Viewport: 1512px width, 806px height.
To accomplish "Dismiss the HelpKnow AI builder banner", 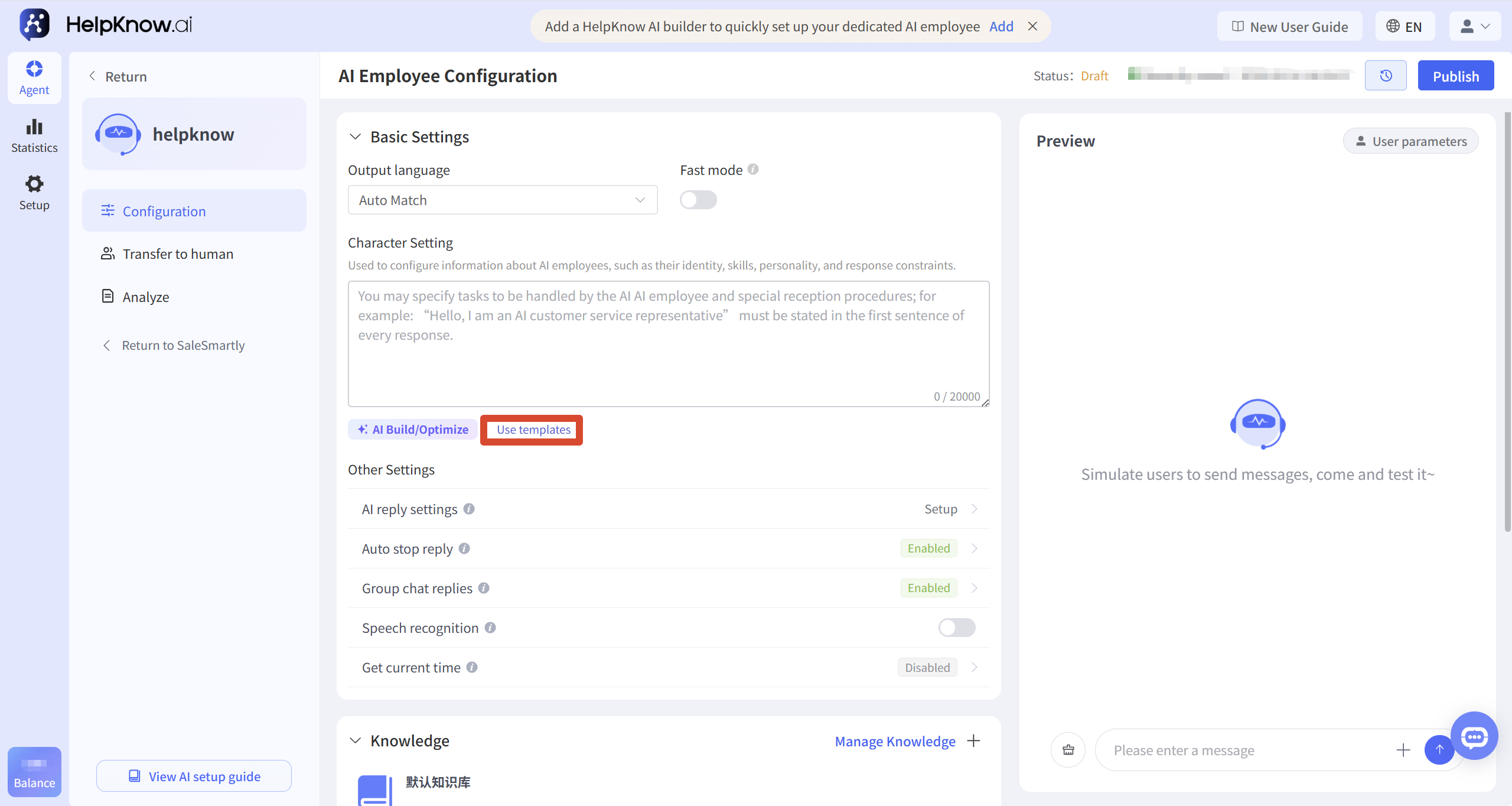I will click(1032, 26).
